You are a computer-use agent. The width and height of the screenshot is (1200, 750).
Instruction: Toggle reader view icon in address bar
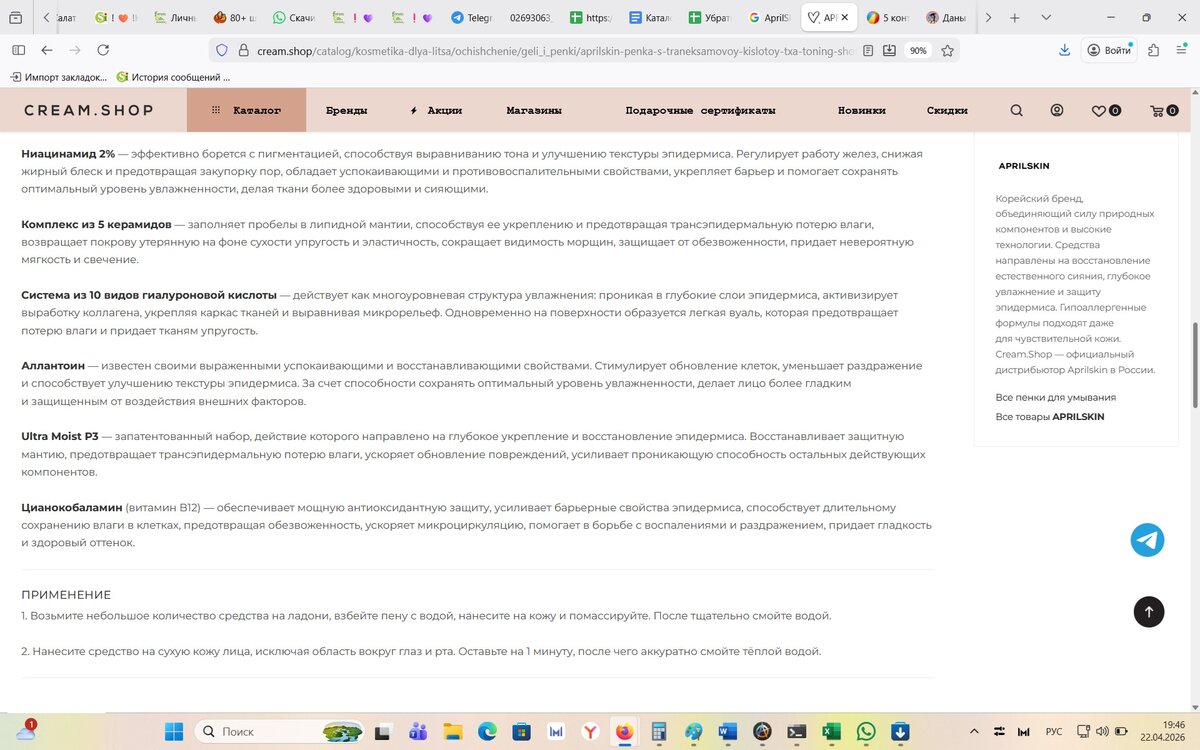pos(868,51)
